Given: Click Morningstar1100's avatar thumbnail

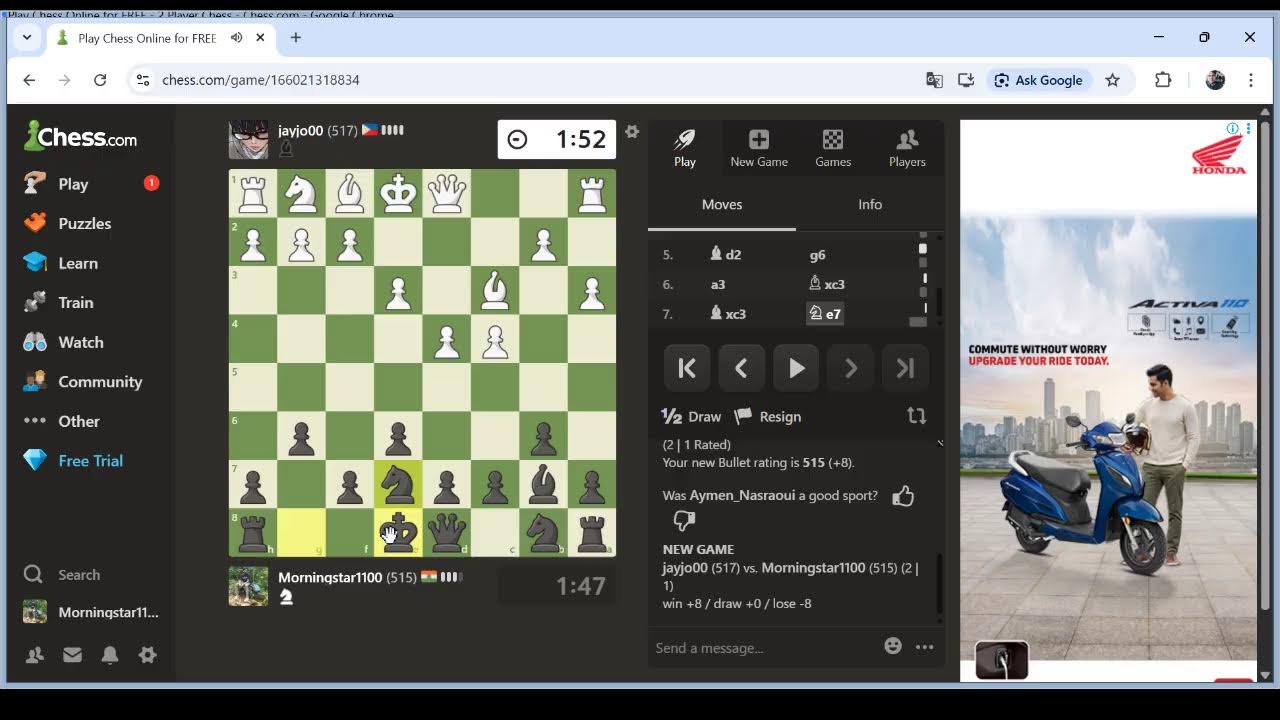Looking at the screenshot, I should click(248, 587).
